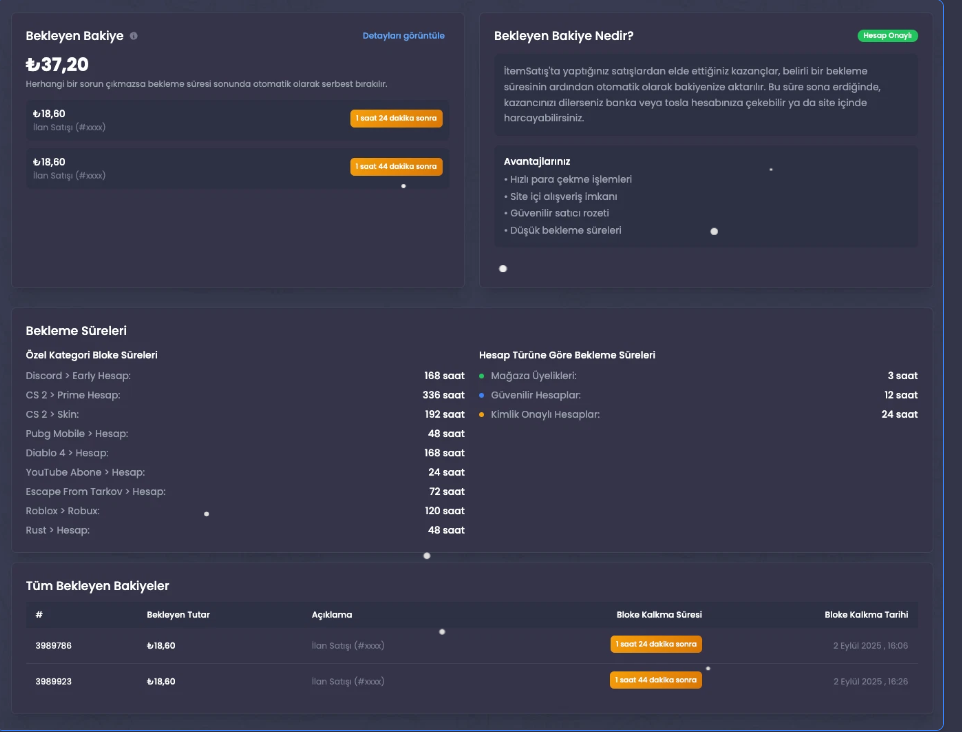The height and width of the screenshot is (732, 962).
Task: Click the ₺37,20 balance total
Action: (x=57, y=64)
